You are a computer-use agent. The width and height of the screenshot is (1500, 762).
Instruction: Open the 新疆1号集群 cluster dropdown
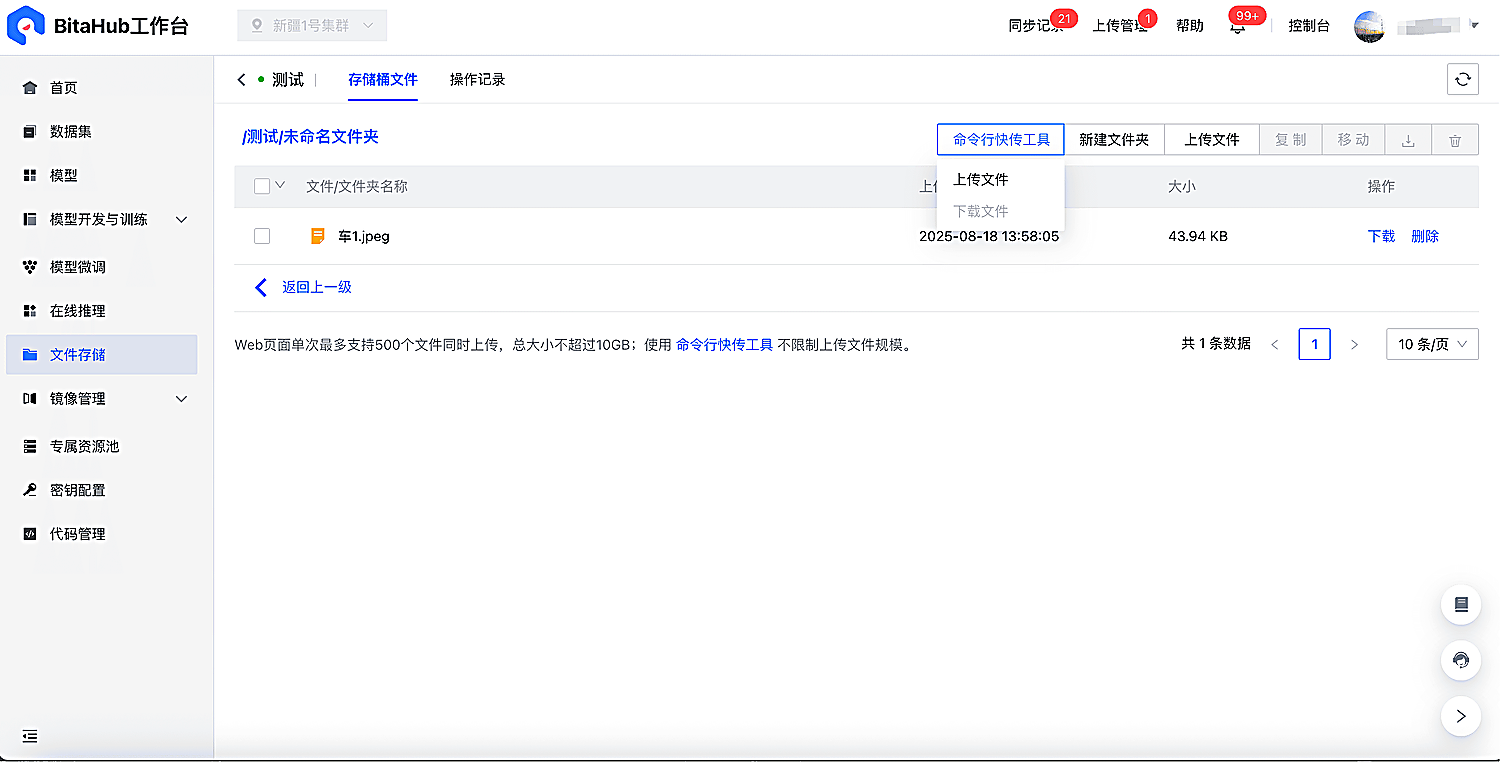(x=312, y=26)
